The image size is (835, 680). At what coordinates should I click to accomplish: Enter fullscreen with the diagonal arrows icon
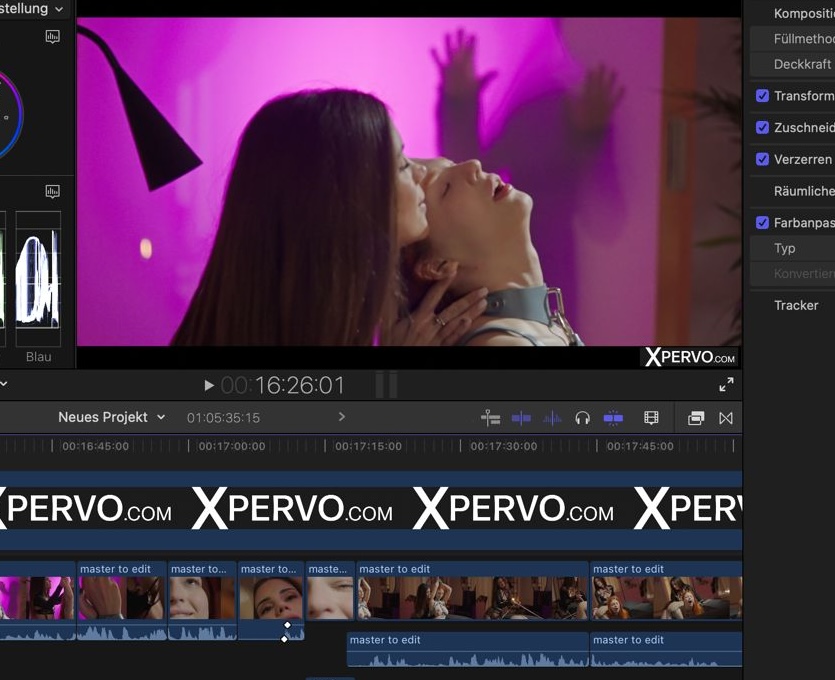(x=726, y=384)
